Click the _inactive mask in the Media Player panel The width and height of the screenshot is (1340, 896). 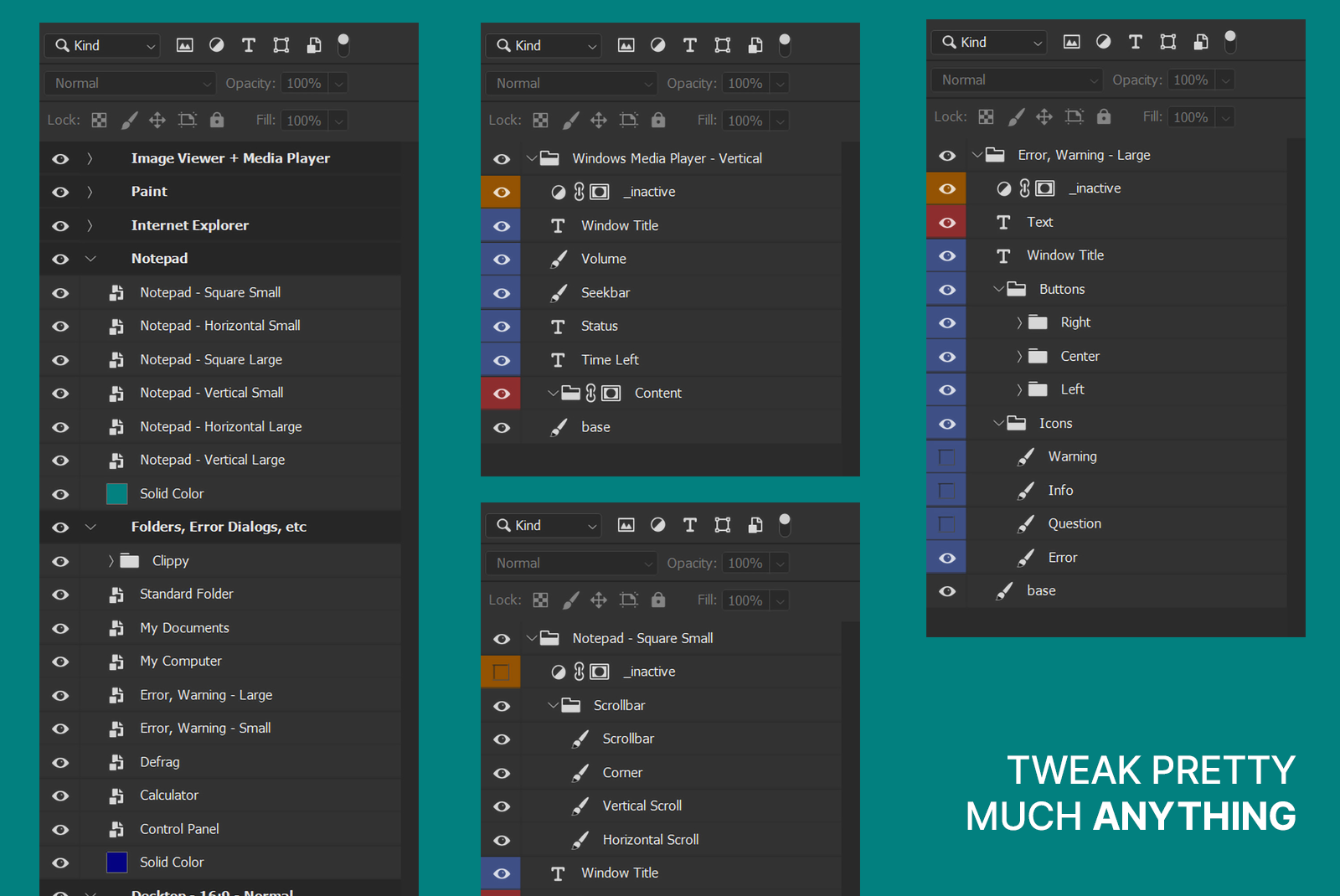600,192
